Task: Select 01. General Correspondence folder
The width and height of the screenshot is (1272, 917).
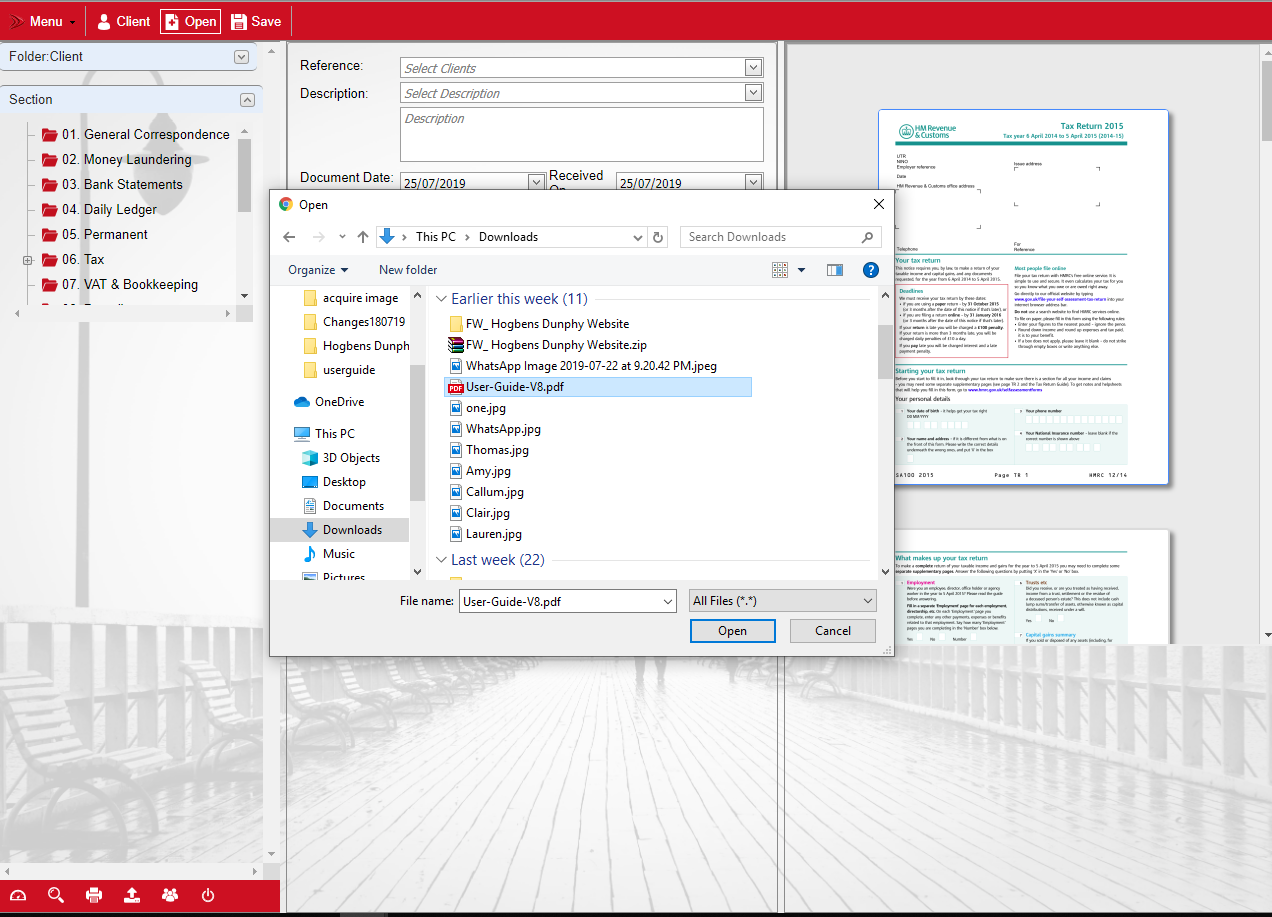Action: [136, 134]
